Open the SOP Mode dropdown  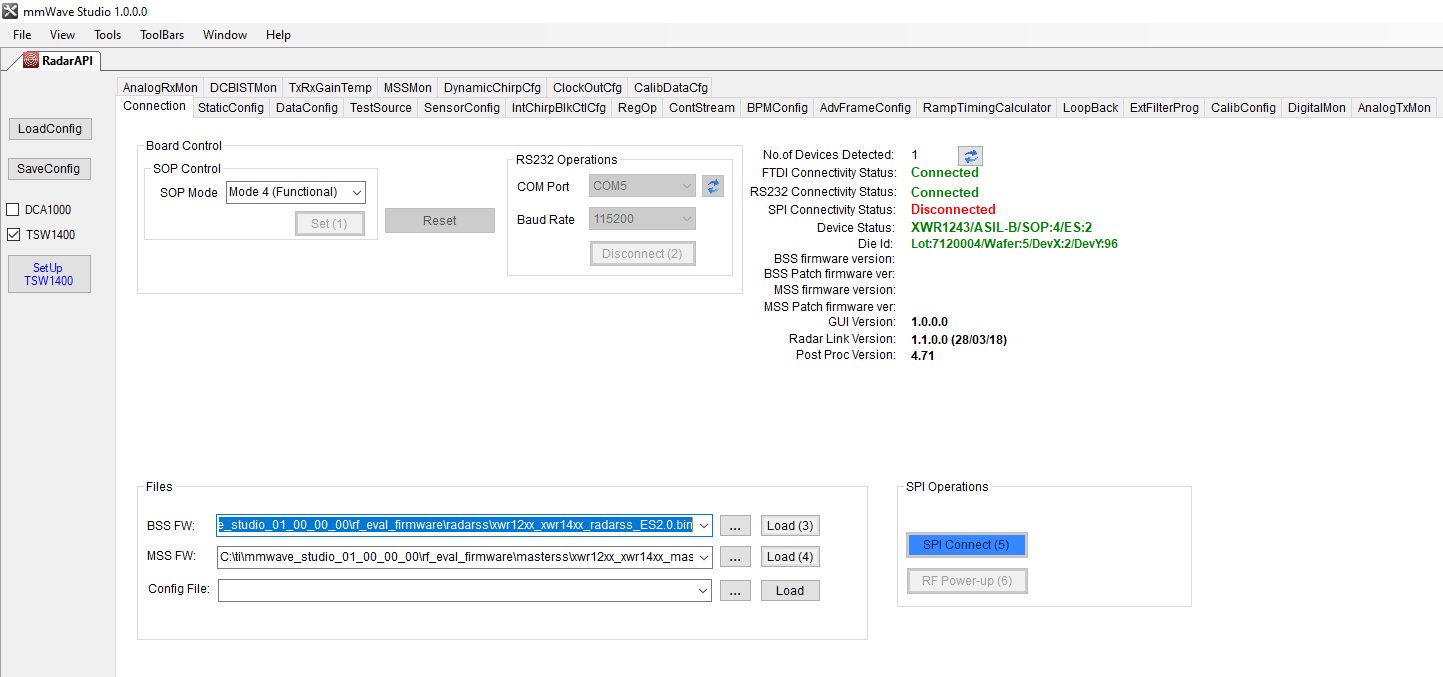pos(357,192)
